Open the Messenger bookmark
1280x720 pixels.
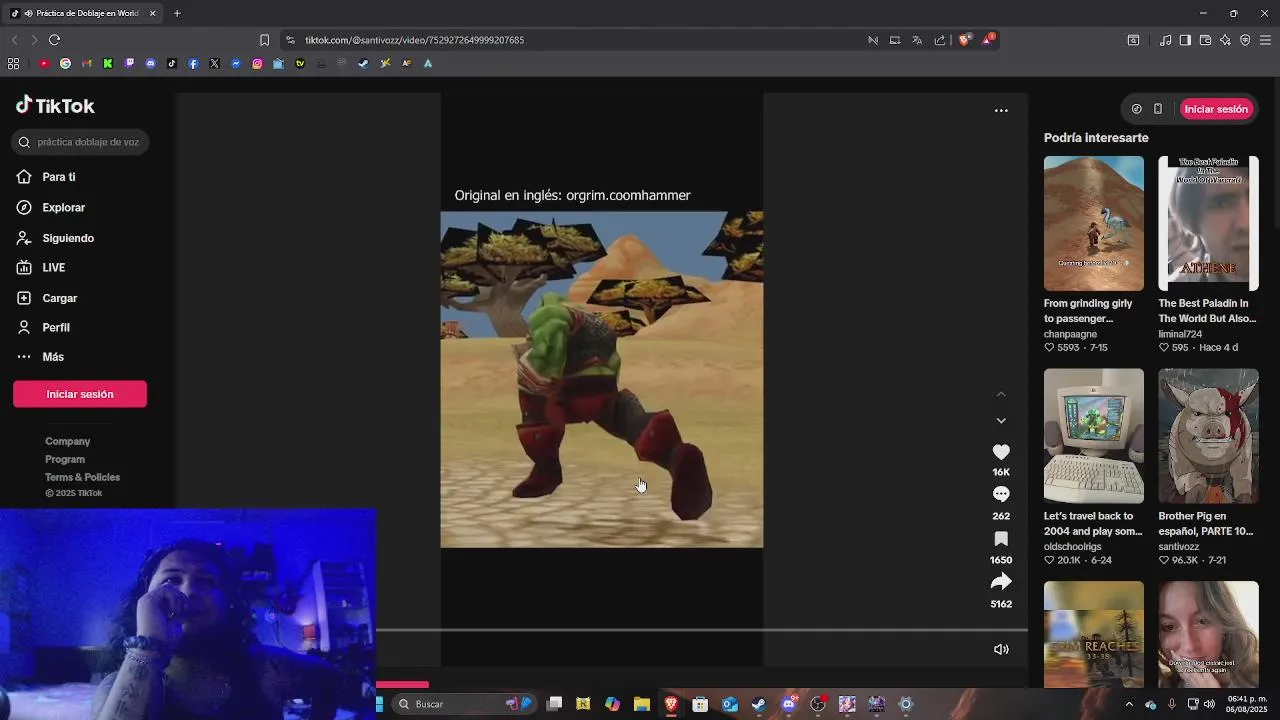pyautogui.click(x=236, y=63)
